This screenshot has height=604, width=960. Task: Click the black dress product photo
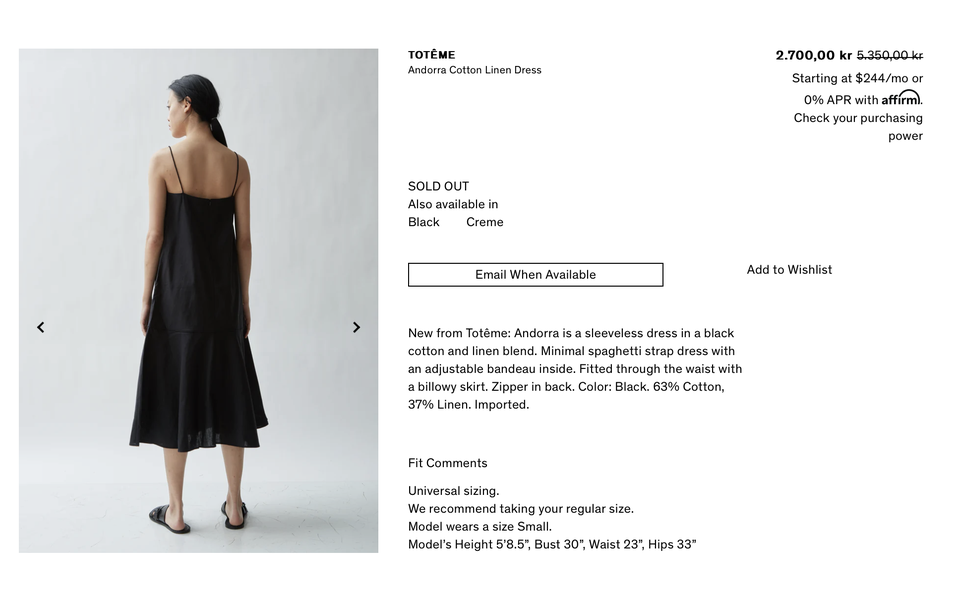198,300
